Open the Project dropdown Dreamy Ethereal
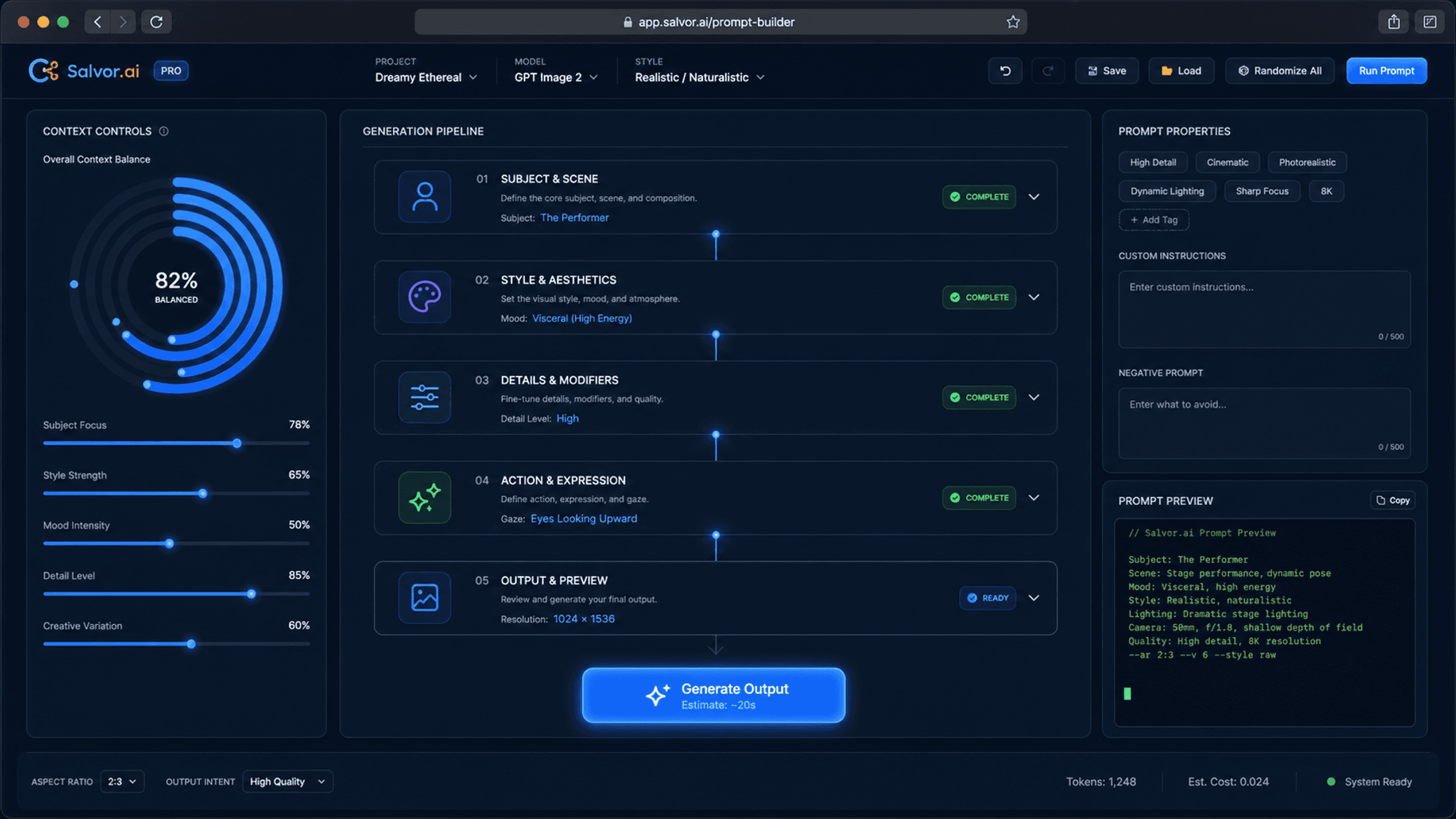 tap(426, 77)
